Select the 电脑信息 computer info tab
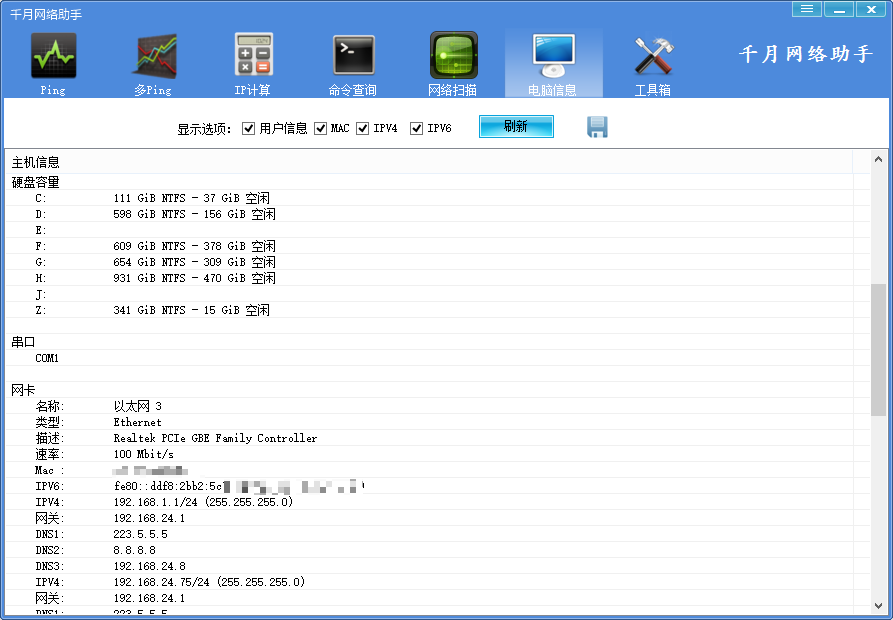This screenshot has width=893, height=620. tap(553, 64)
